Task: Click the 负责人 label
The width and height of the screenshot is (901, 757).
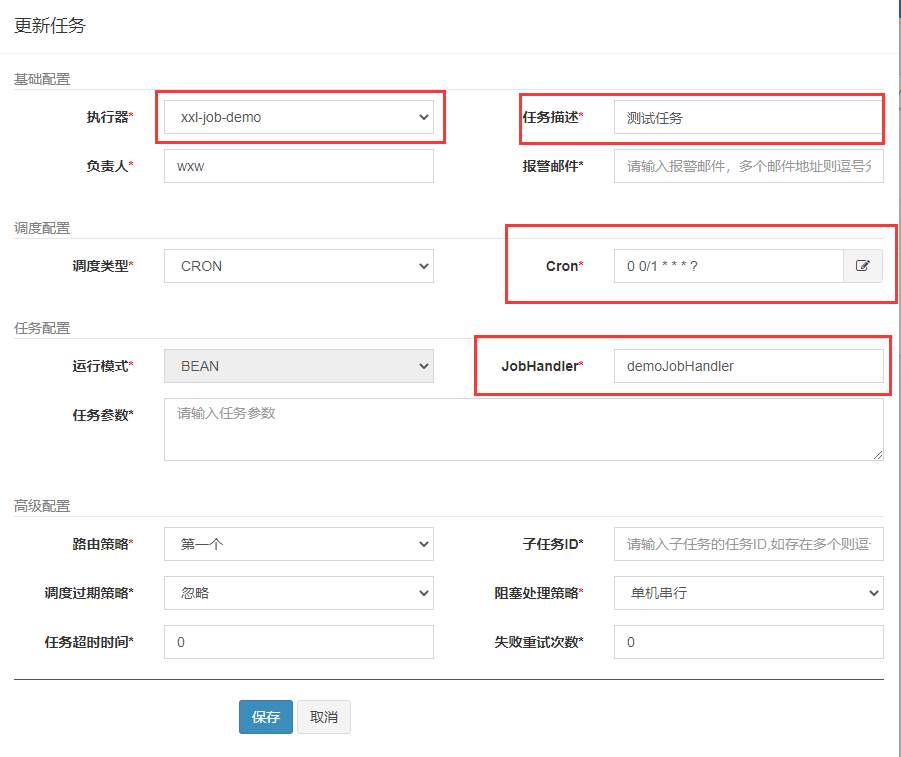Action: click(110, 166)
